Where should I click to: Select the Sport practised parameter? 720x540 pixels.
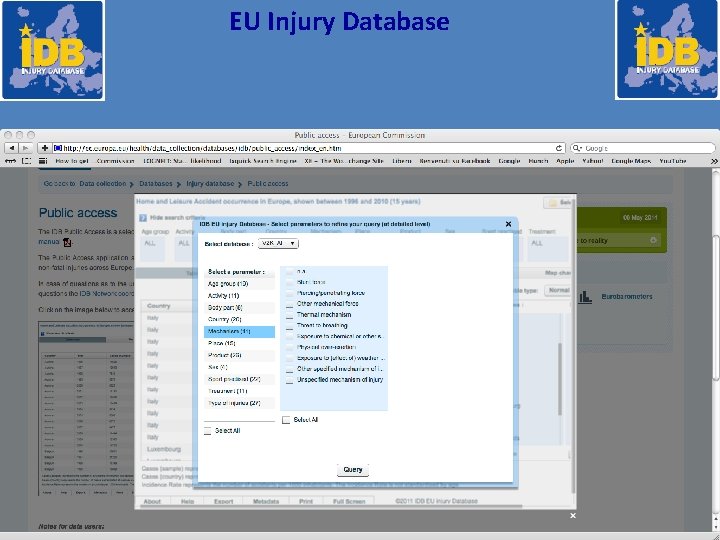pyautogui.click(x=239, y=379)
